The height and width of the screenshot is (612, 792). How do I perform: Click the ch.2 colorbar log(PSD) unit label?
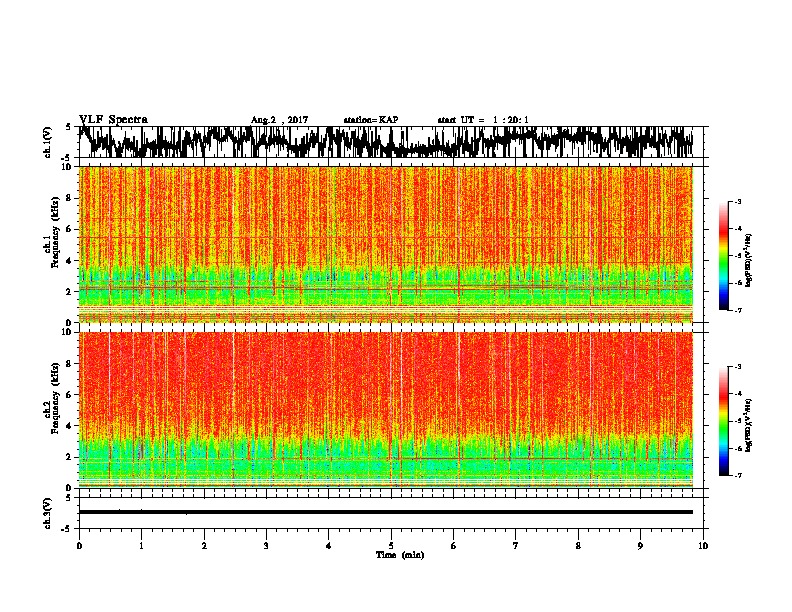click(x=748, y=425)
